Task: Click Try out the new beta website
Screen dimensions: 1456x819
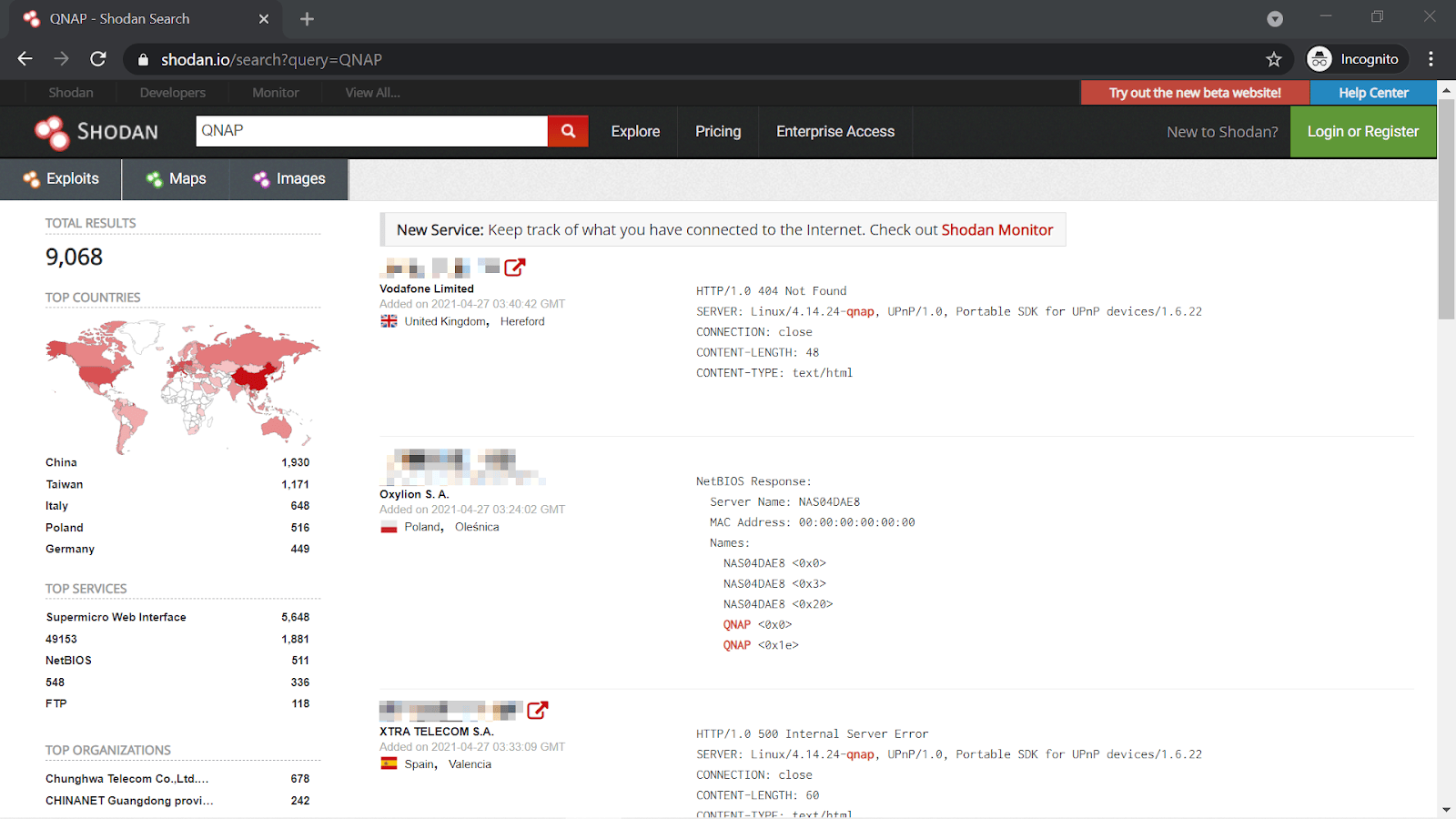Action: (x=1195, y=93)
